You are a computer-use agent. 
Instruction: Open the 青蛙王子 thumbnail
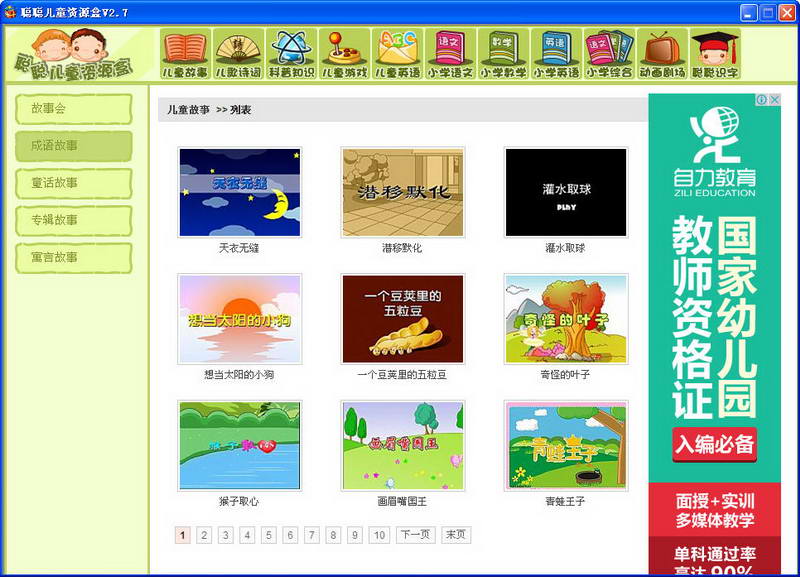(x=566, y=446)
